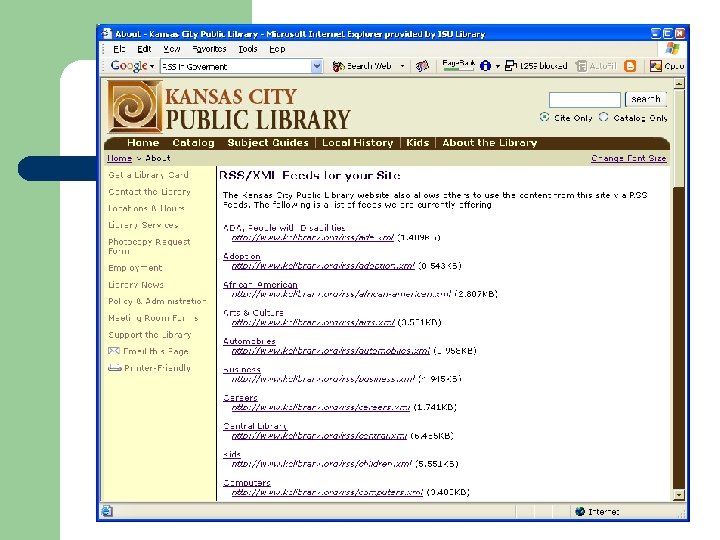Click Contact the Library sidebar link
The width and height of the screenshot is (720, 540).
coord(149,192)
